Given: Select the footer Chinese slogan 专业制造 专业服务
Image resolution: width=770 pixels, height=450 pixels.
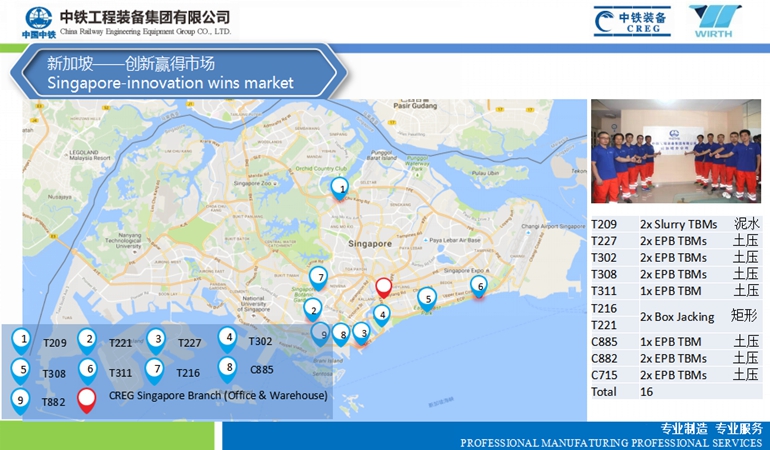Looking at the screenshot, I should pyautogui.click(x=711, y=428).
